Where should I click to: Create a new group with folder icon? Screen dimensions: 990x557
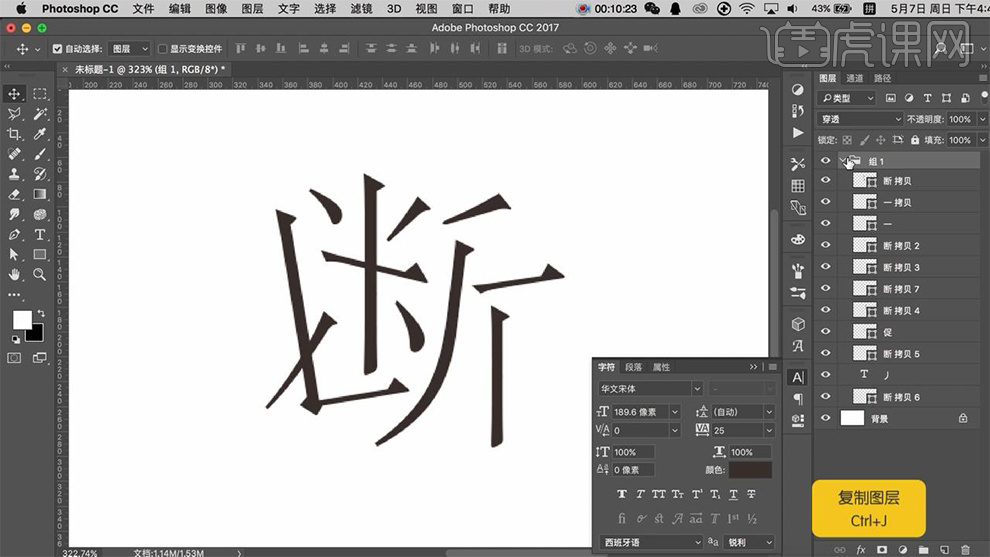923,550
